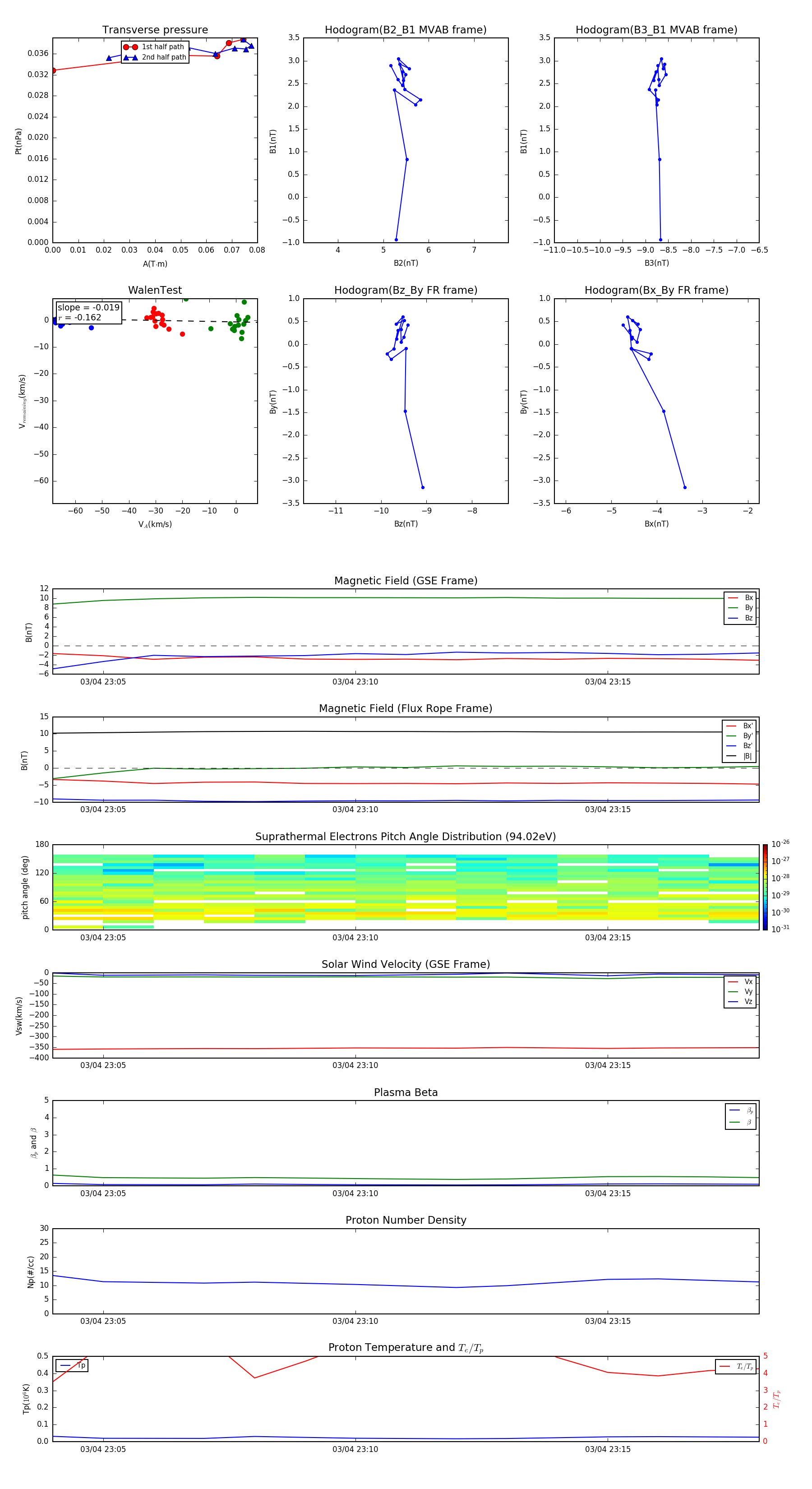812x1489 pixels.
Task: Click the 'Hodogram(Bx_By FR frame)' title
Action: point(656,290)
